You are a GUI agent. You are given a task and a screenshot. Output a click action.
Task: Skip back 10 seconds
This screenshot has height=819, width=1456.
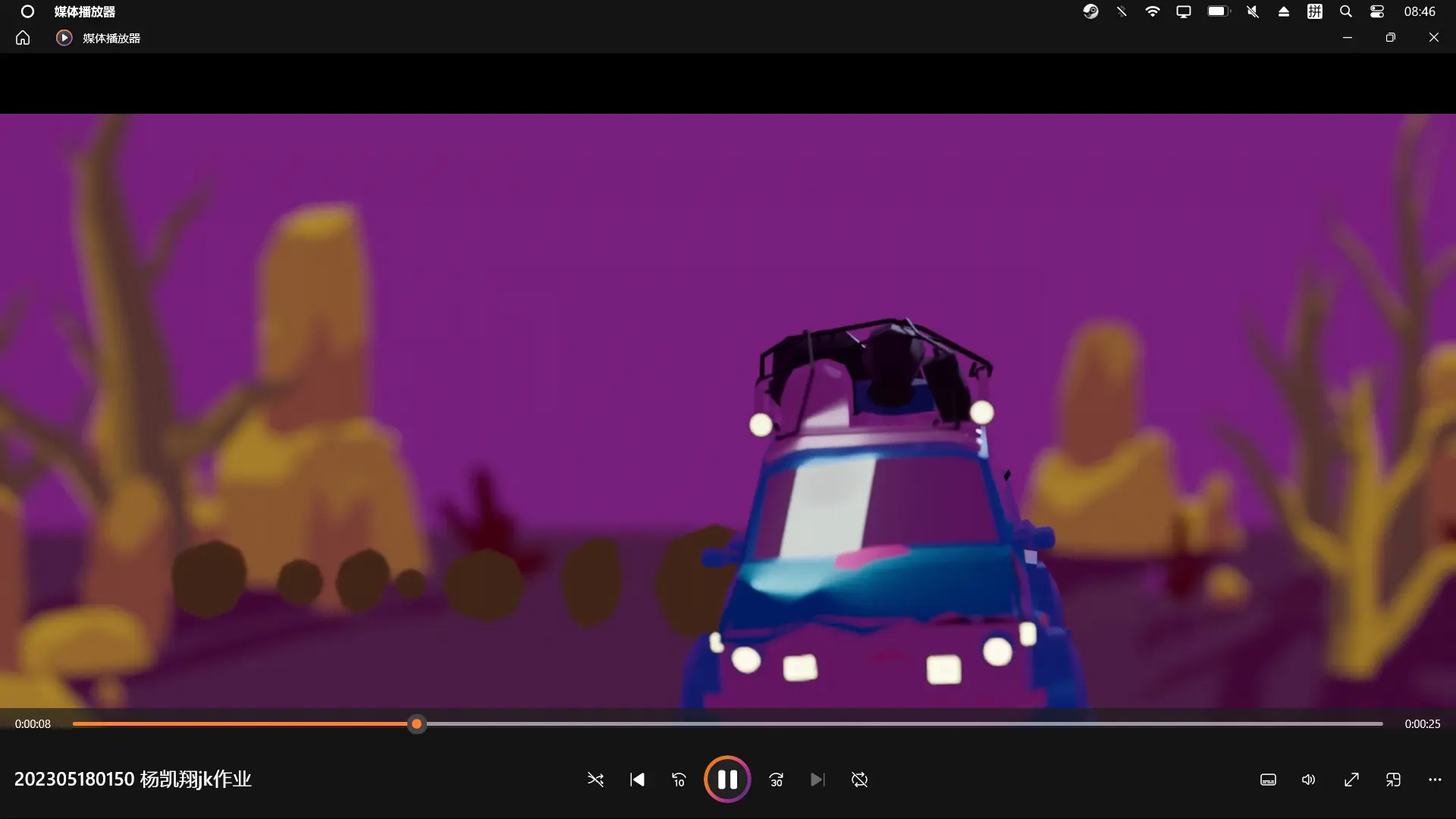pos(679,780)
